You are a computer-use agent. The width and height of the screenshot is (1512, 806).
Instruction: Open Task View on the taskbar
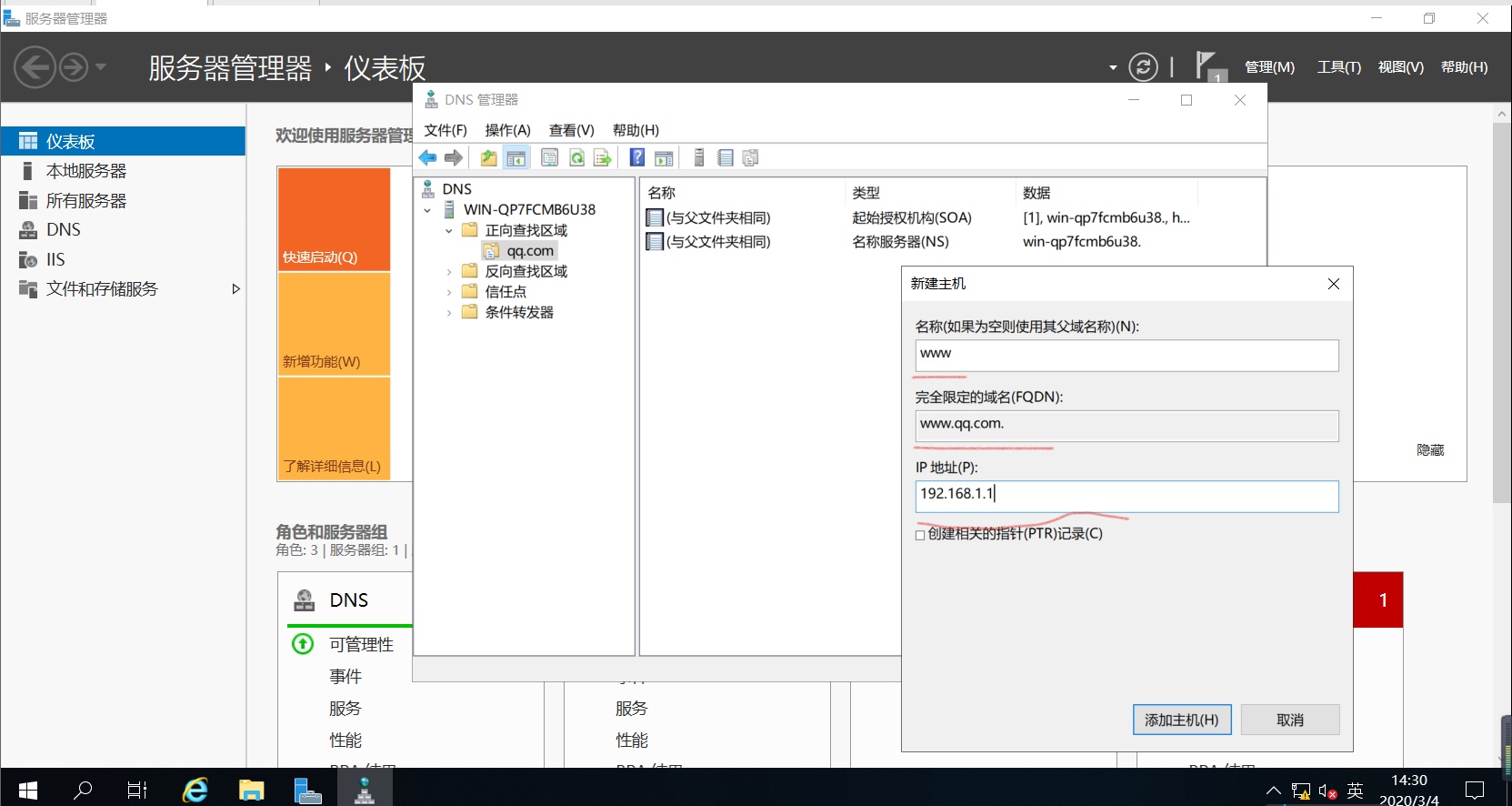point(137,790)
